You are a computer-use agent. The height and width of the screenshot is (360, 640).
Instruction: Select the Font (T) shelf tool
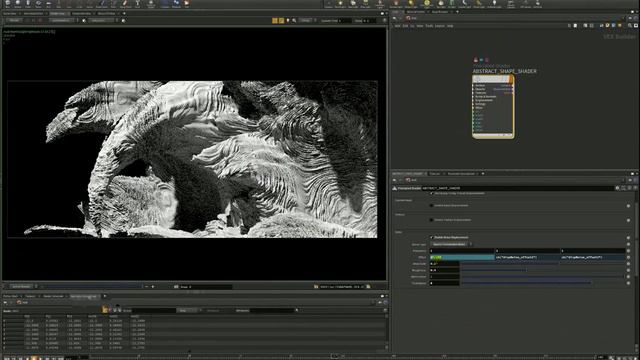138,4
